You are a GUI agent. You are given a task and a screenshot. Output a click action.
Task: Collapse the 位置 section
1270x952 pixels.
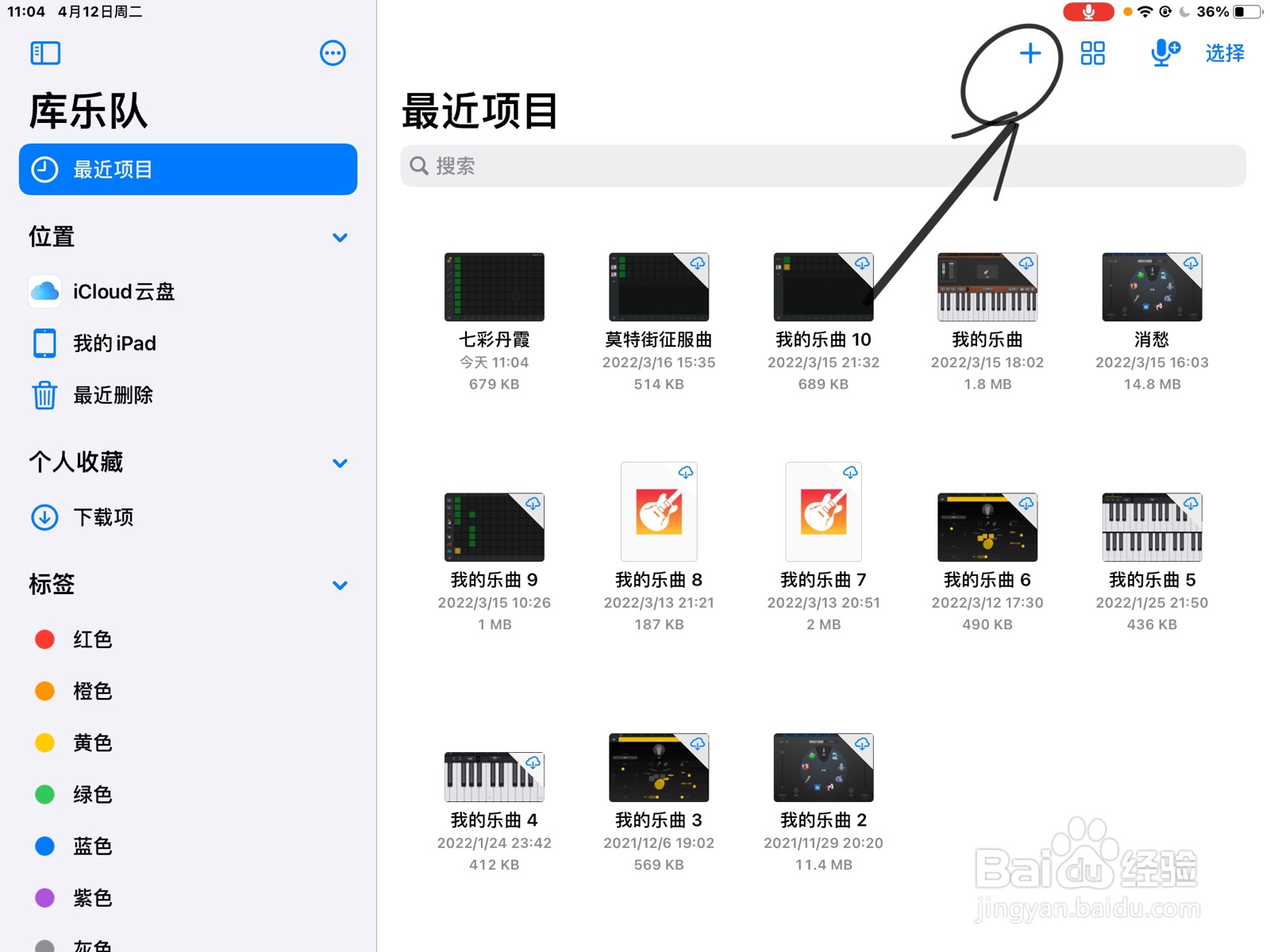click(x=340, y=237)
